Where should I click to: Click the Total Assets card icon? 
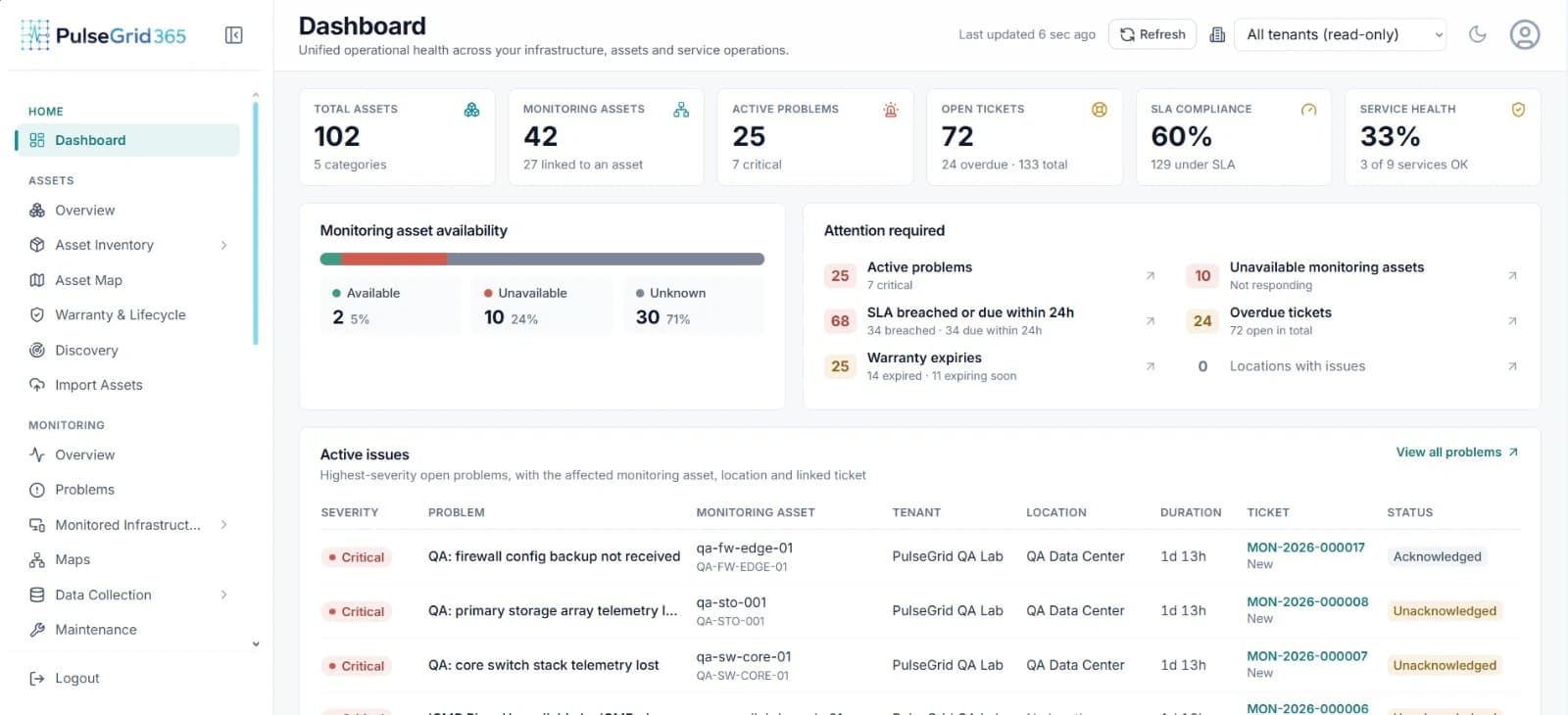coord(471,110)
